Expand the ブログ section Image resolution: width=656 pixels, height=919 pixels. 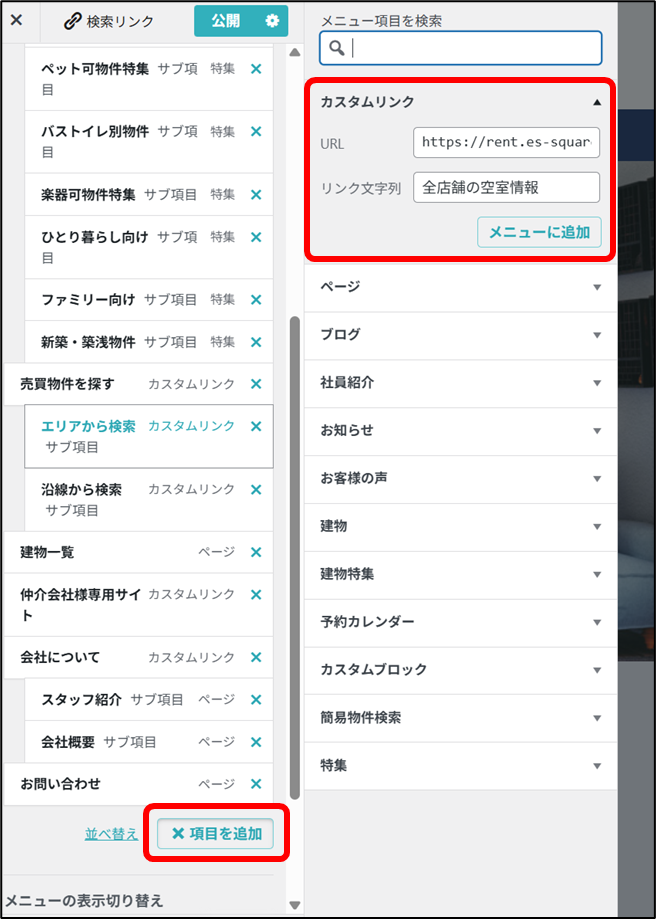597,335
